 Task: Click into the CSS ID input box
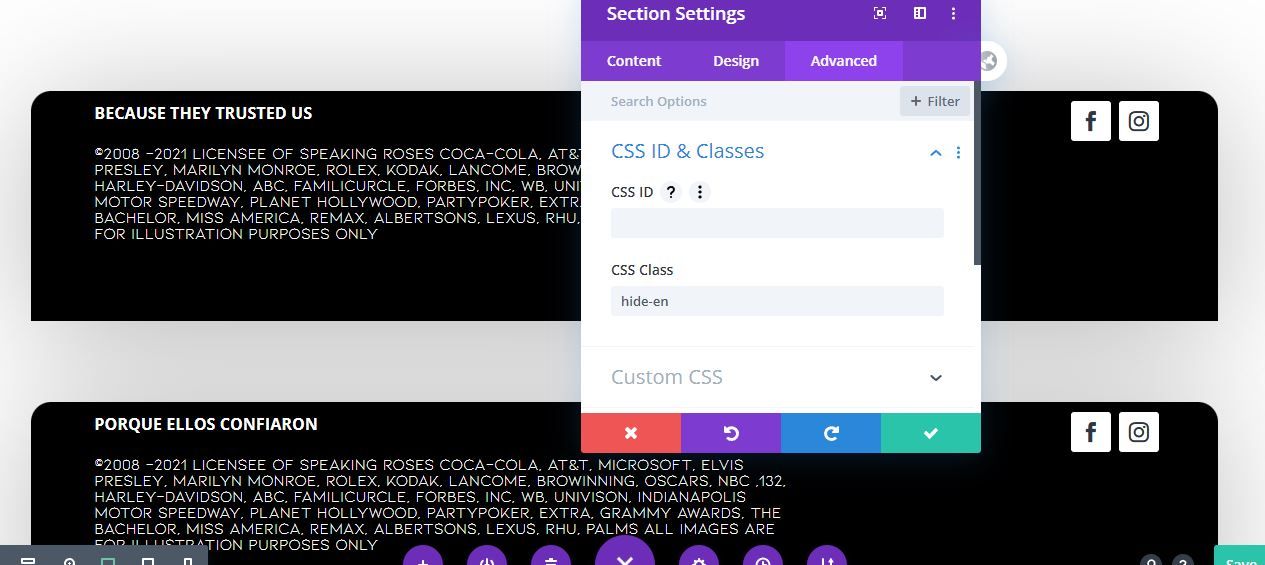click(x=777, y=223)
